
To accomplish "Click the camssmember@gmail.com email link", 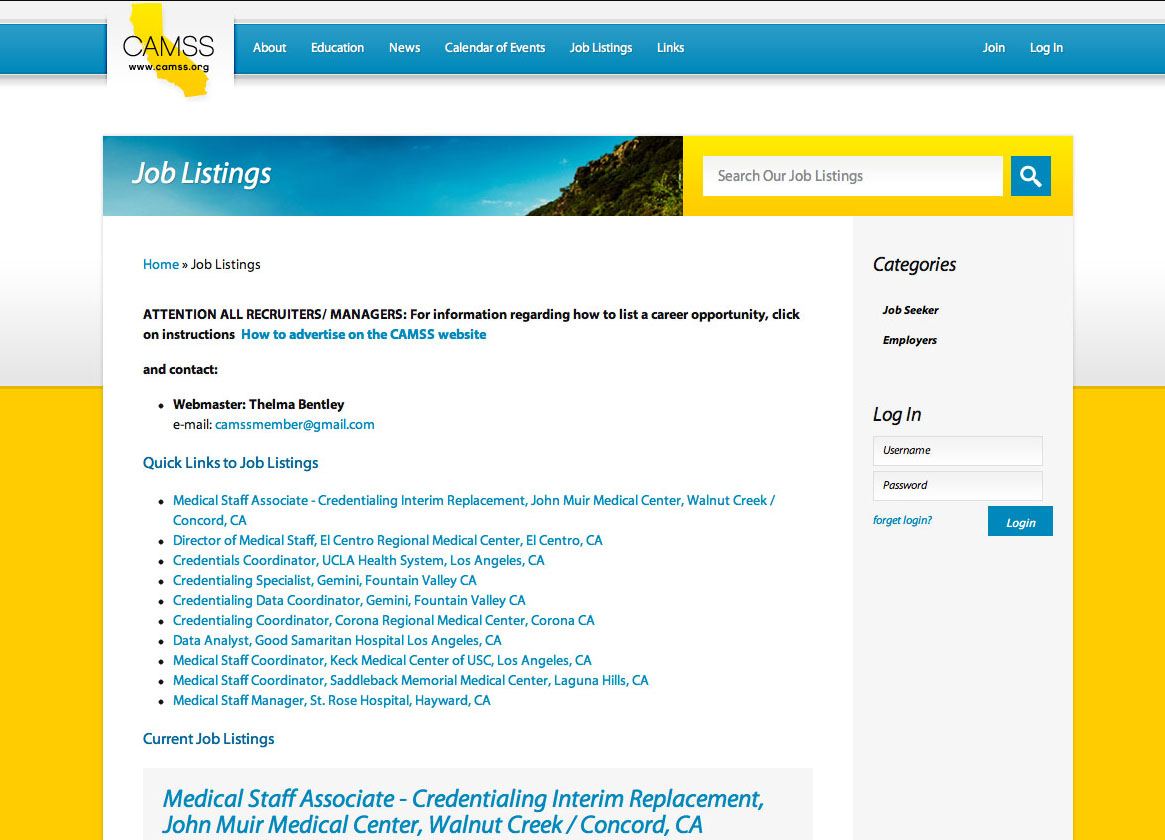I will point(294,425).
